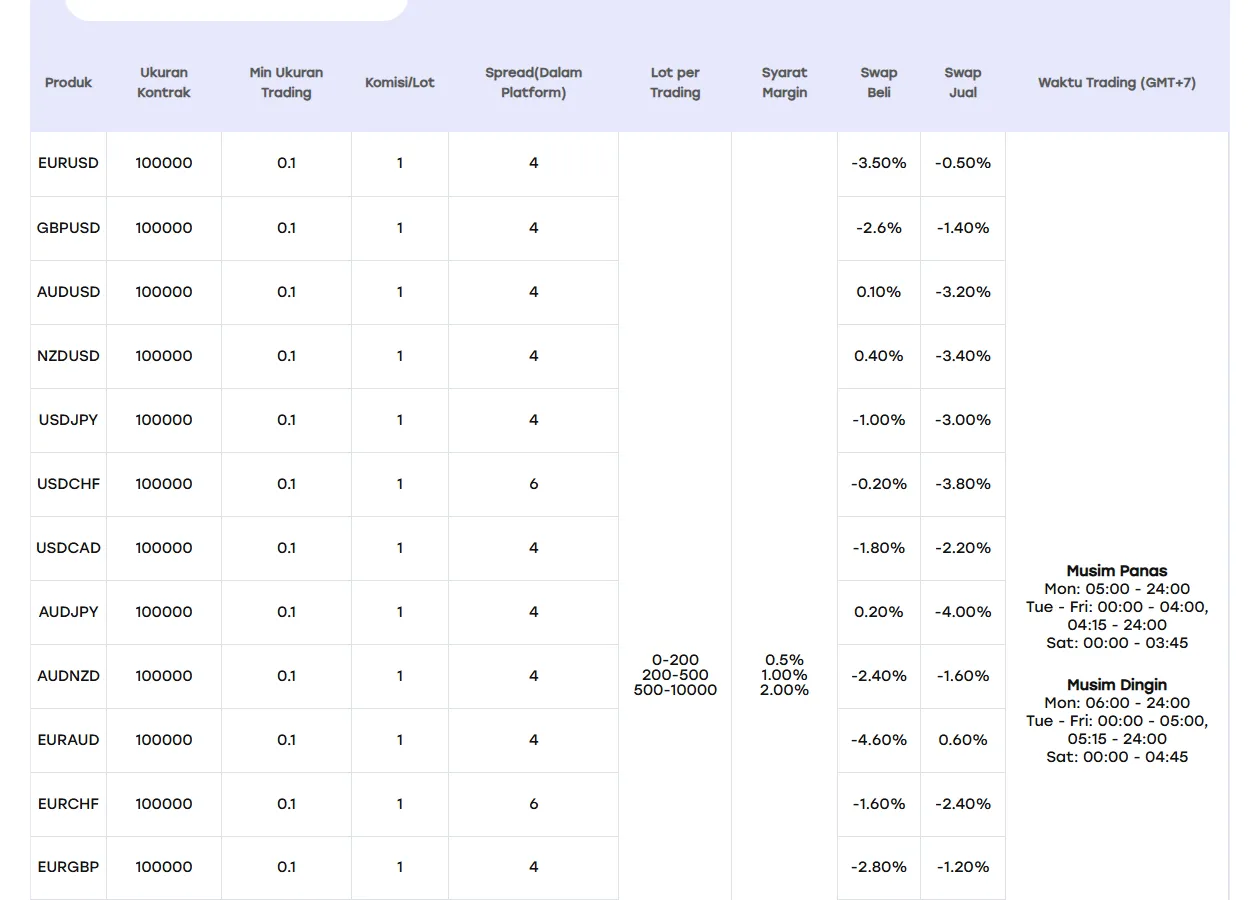The width and height of the screenshot is (1260, 900).
Task: Click Mon: 05:00 - 24:00 schedule line
Action: [x=1117, y=589]
